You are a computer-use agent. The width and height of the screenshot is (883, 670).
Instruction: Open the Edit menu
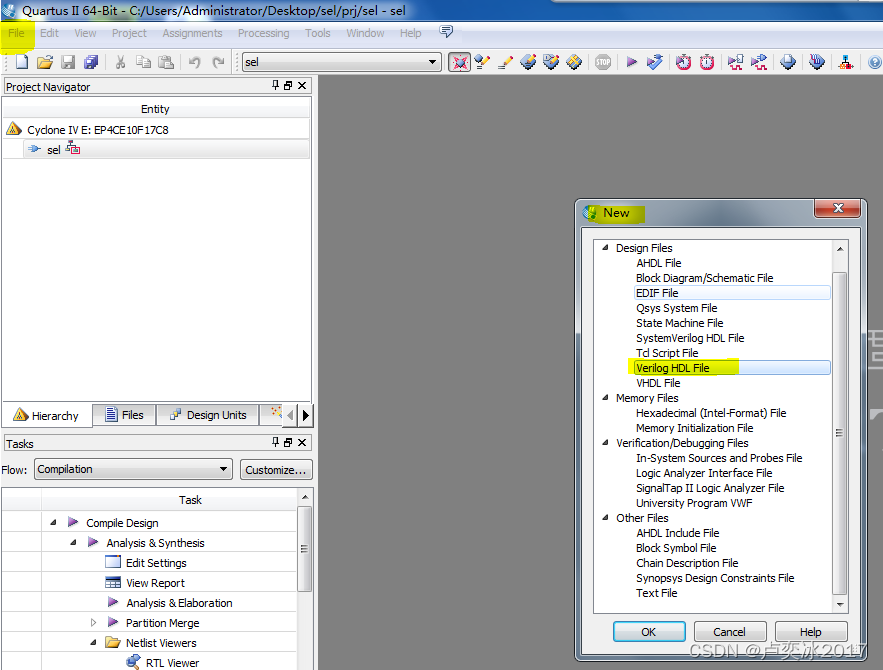click(x=49, y=33)
